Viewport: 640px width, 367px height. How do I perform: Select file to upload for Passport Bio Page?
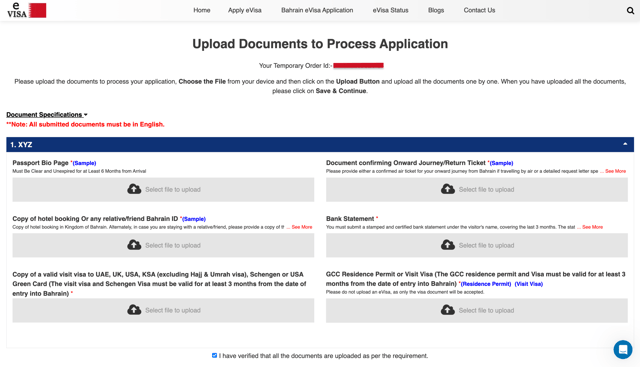pos(163,189)
